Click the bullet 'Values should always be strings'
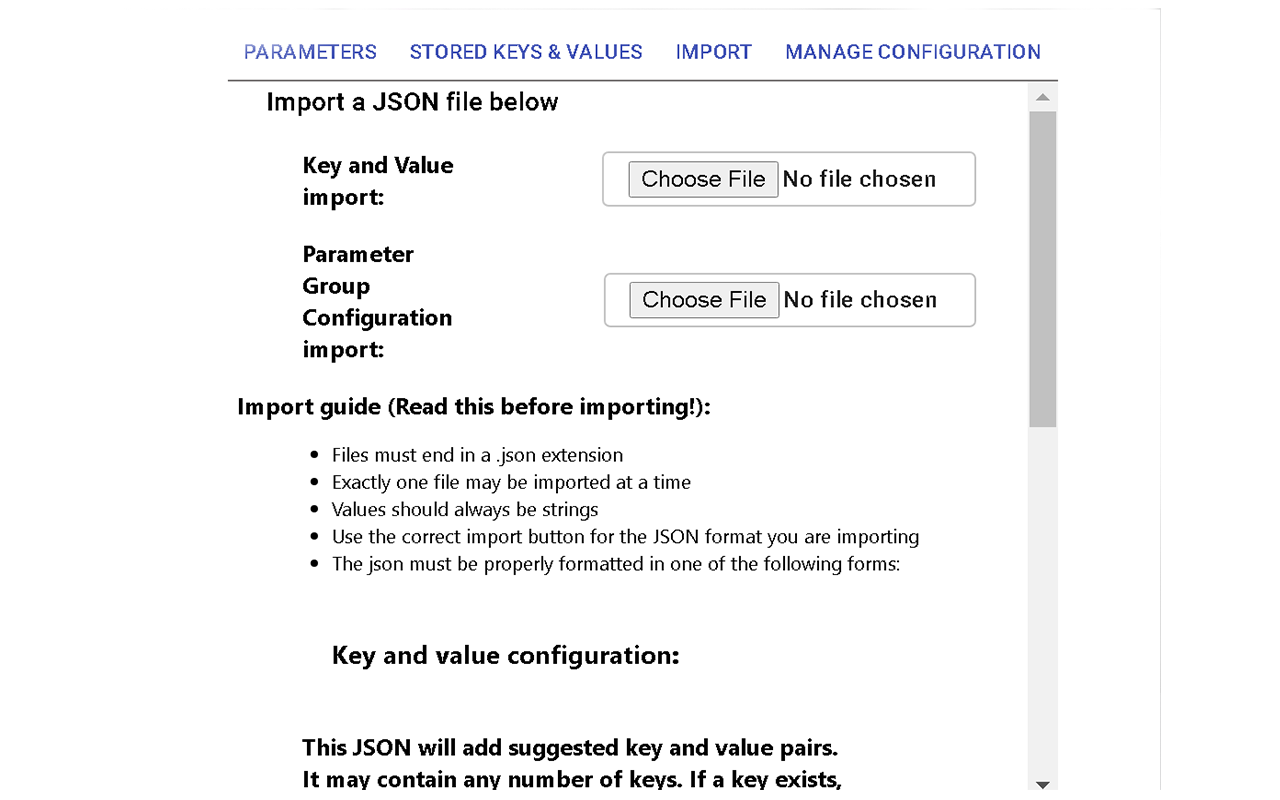Image resolution: width=1280 pixels, height=800 pixels. 464,509
